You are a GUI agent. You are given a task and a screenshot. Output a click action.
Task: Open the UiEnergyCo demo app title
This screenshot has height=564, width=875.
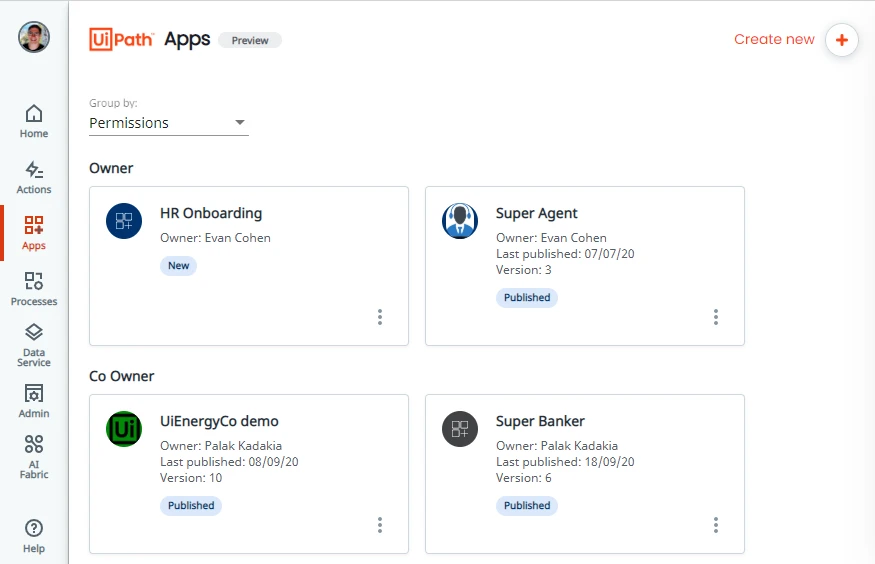coord(219,421)
